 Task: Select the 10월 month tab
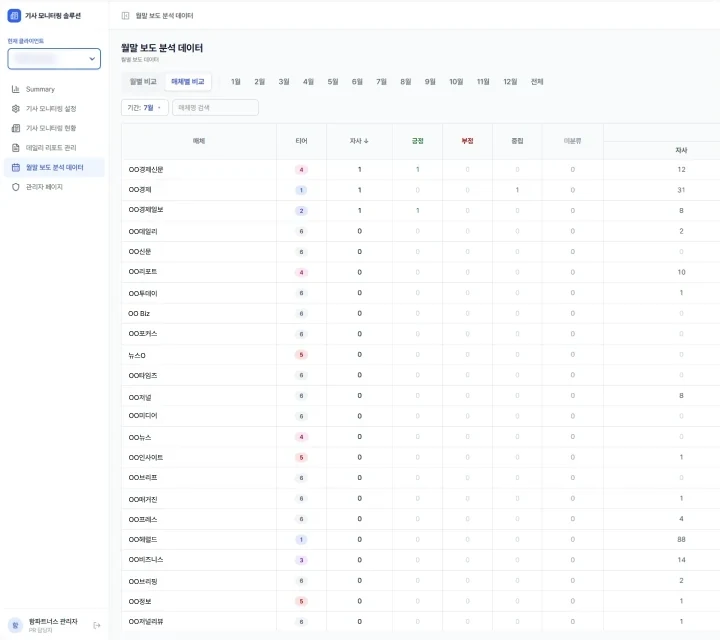pos(456,82)
